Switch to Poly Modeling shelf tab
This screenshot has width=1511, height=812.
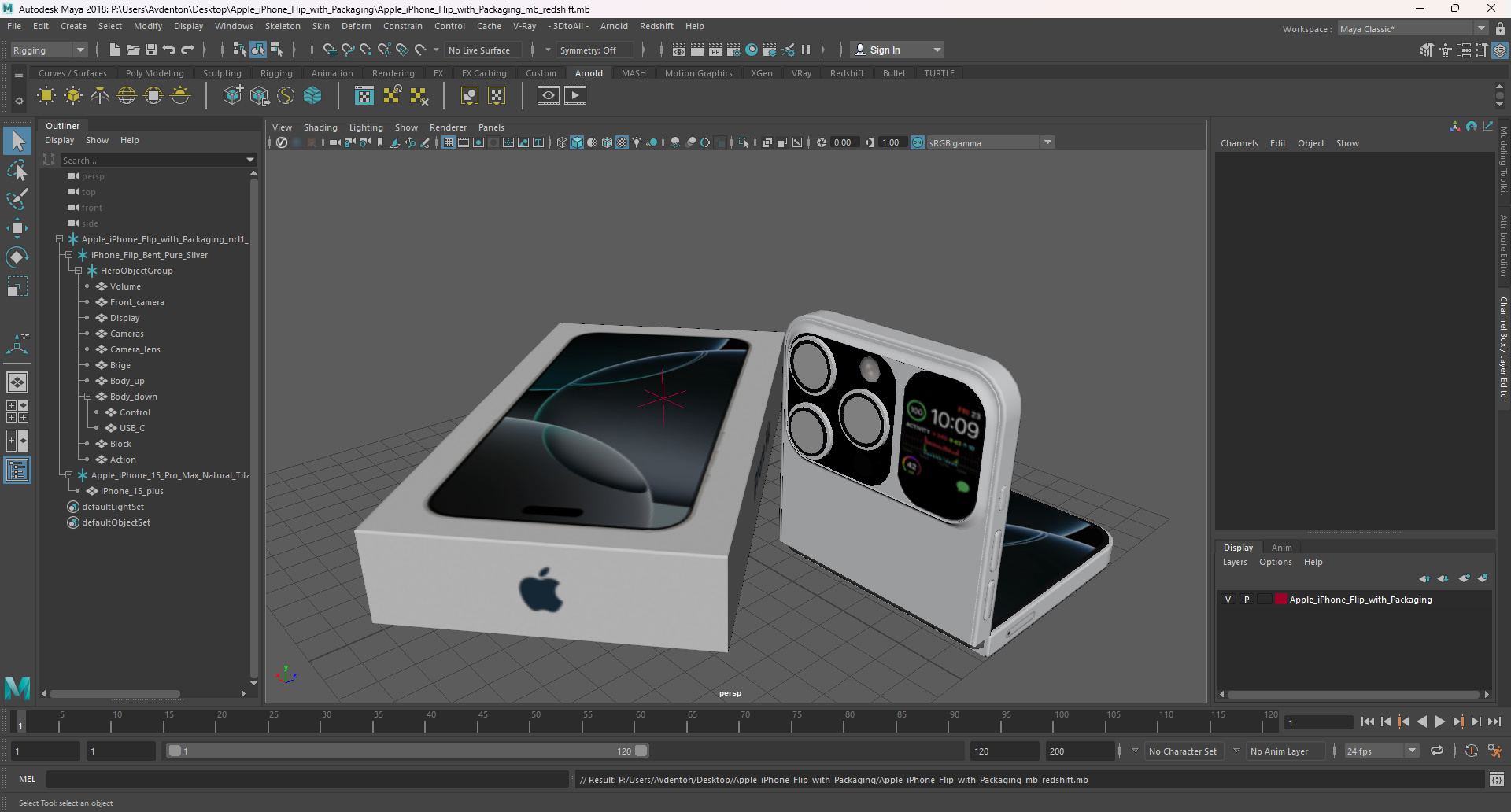point(155,73)
